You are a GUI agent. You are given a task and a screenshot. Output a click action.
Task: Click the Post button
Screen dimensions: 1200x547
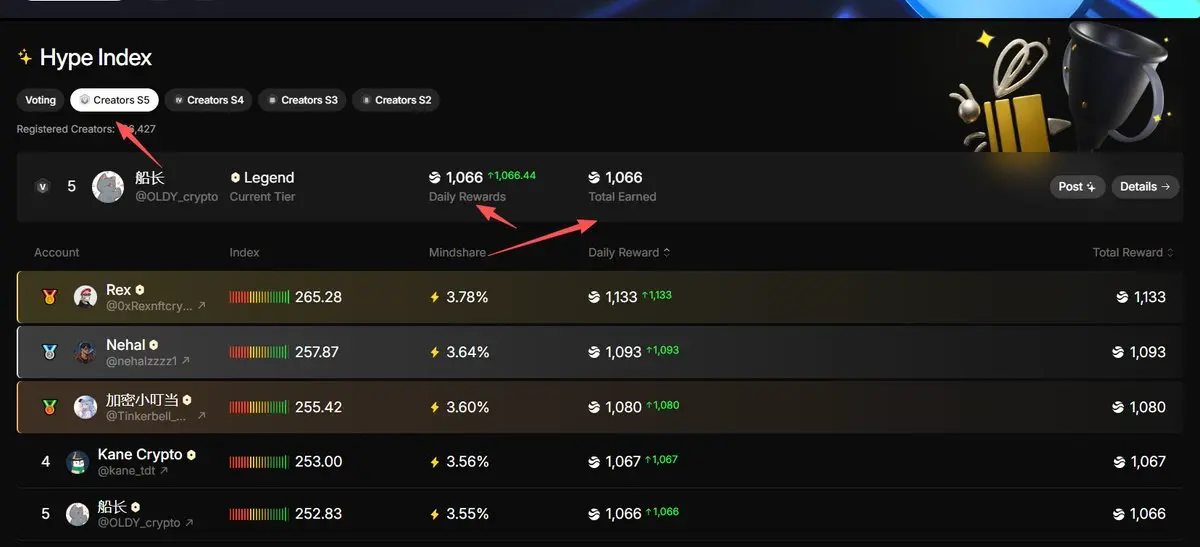[1077, 187]
